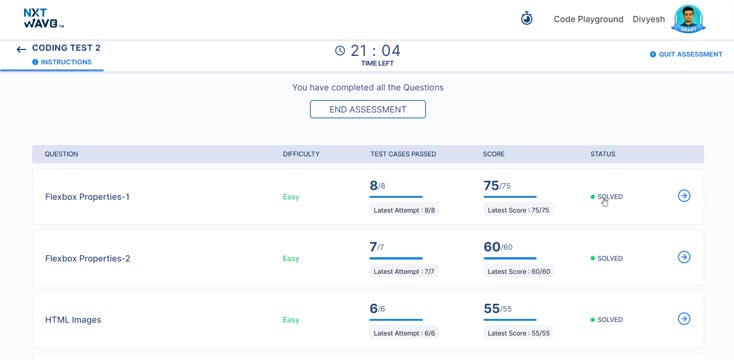Switch to the Instructions tab

click(62, 62)
